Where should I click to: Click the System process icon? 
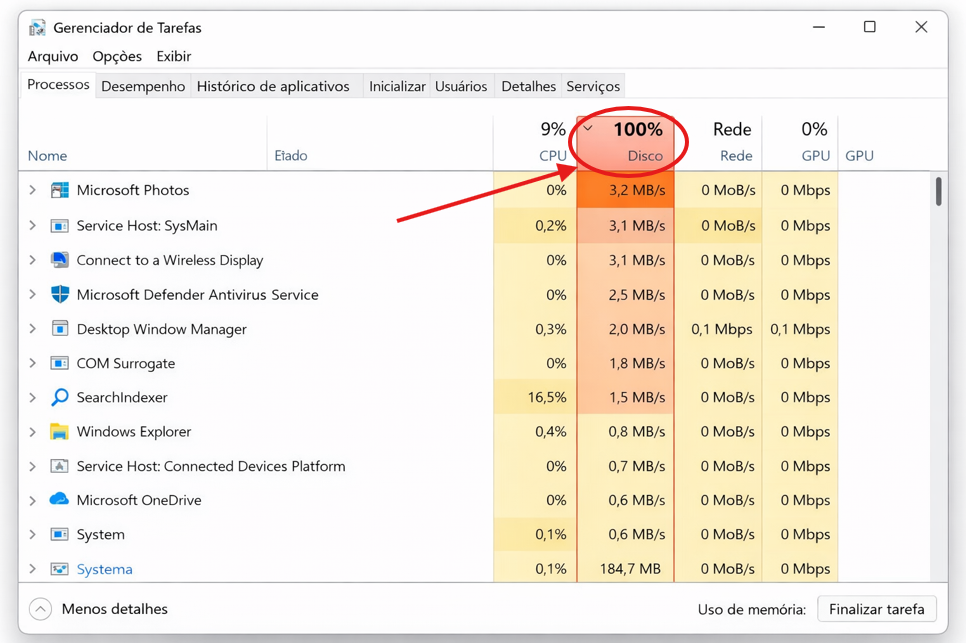pyautogui.click(x=59, y=534)
